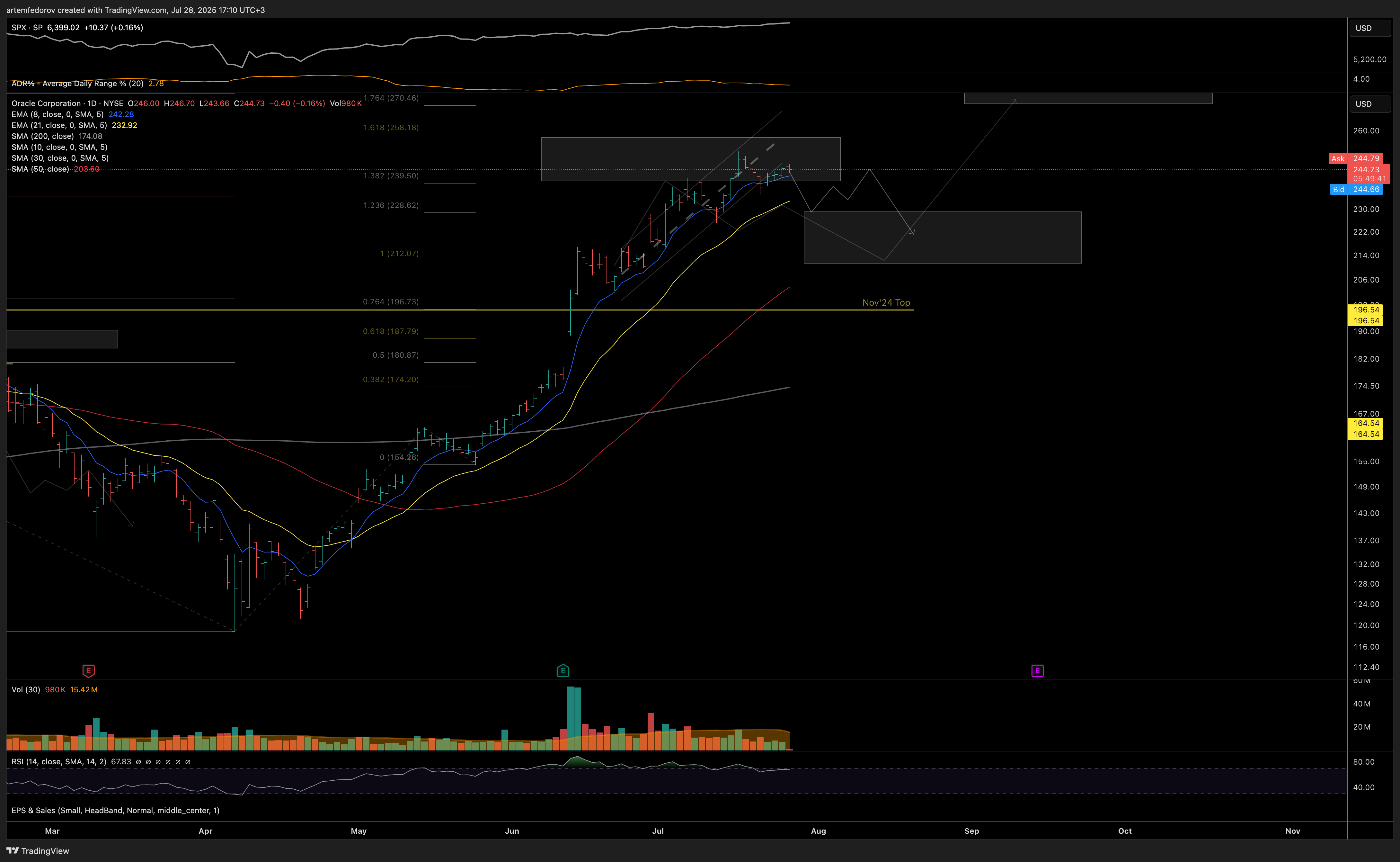Select the SMA (50, close) indicator legend
This screenshot has height=862, width=1400.
pyautogui.click(x=40, y=169)
